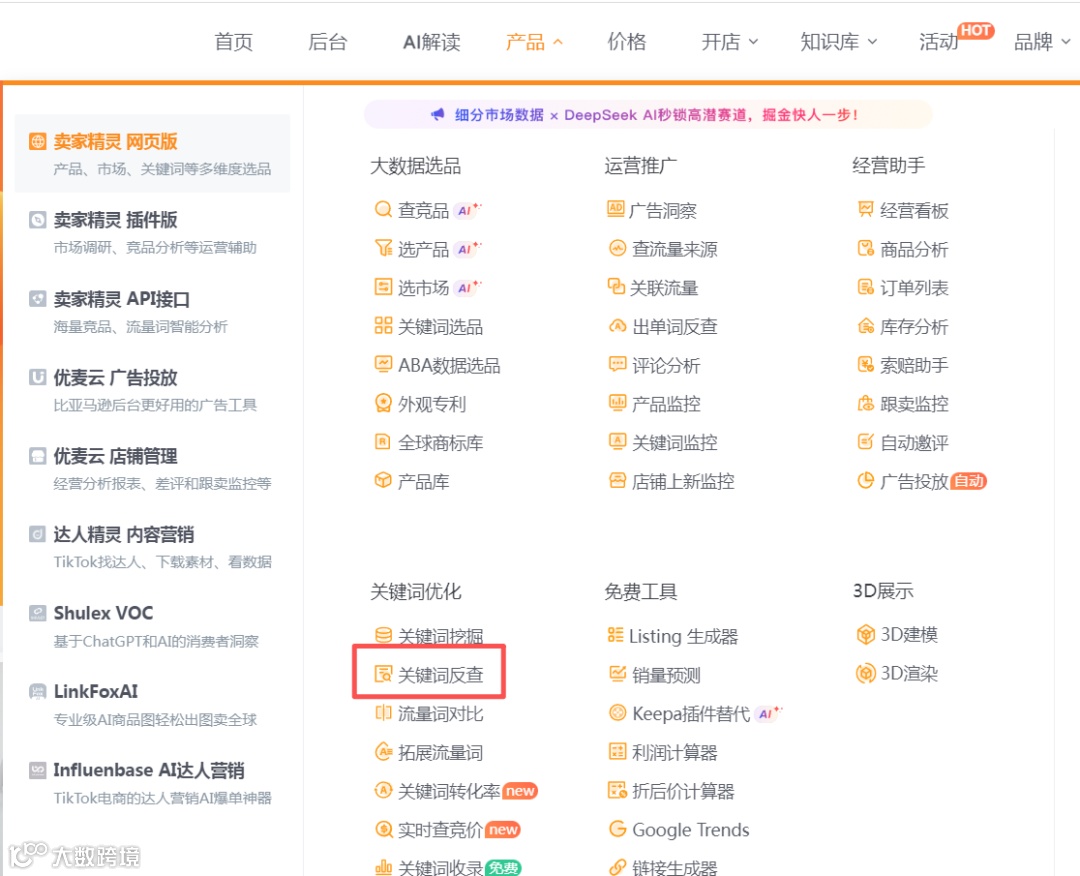1080x876 pixels.
Task: Click the 卖家精灵 网页版 globe icon
Action: click(37, 141)
